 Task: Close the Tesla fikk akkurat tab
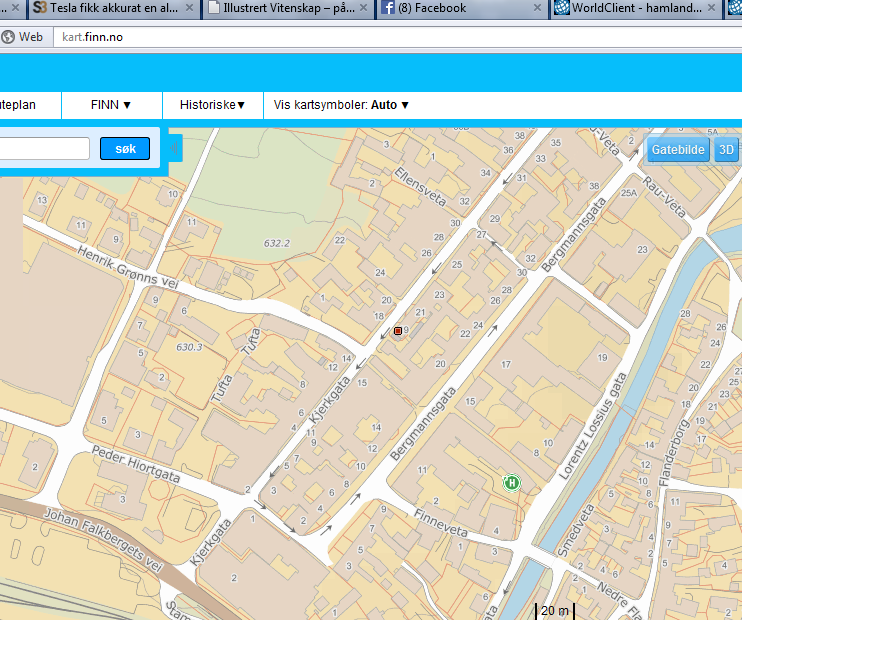pyautogui.click(x=190, y=8)
